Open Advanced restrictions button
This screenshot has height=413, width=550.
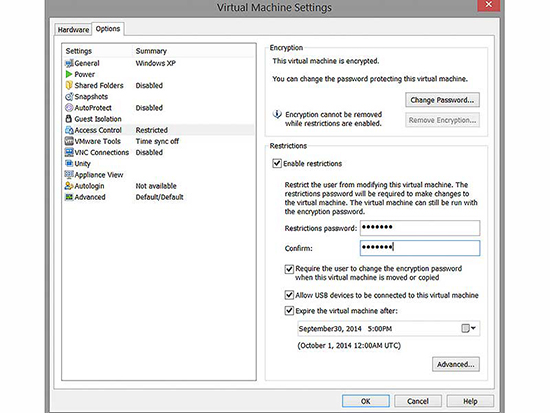[x=456, y=364]
